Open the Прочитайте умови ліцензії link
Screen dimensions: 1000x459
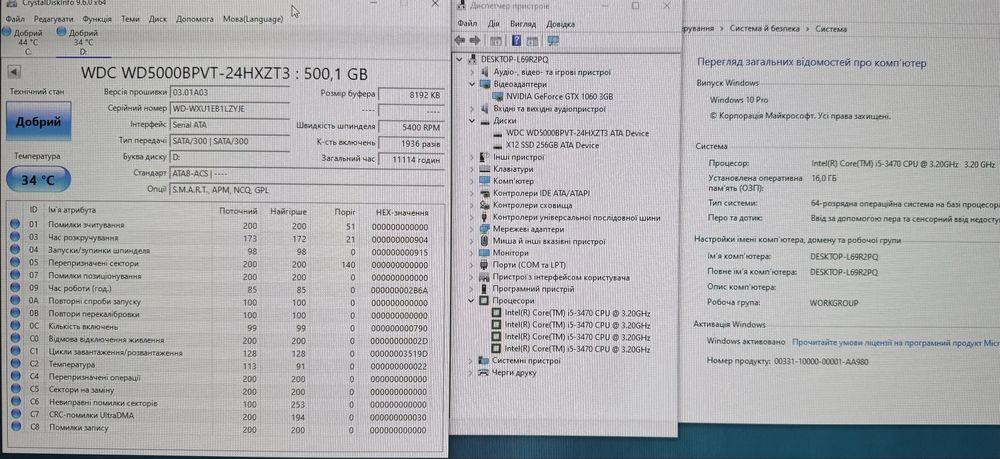[x=896, y=342]
